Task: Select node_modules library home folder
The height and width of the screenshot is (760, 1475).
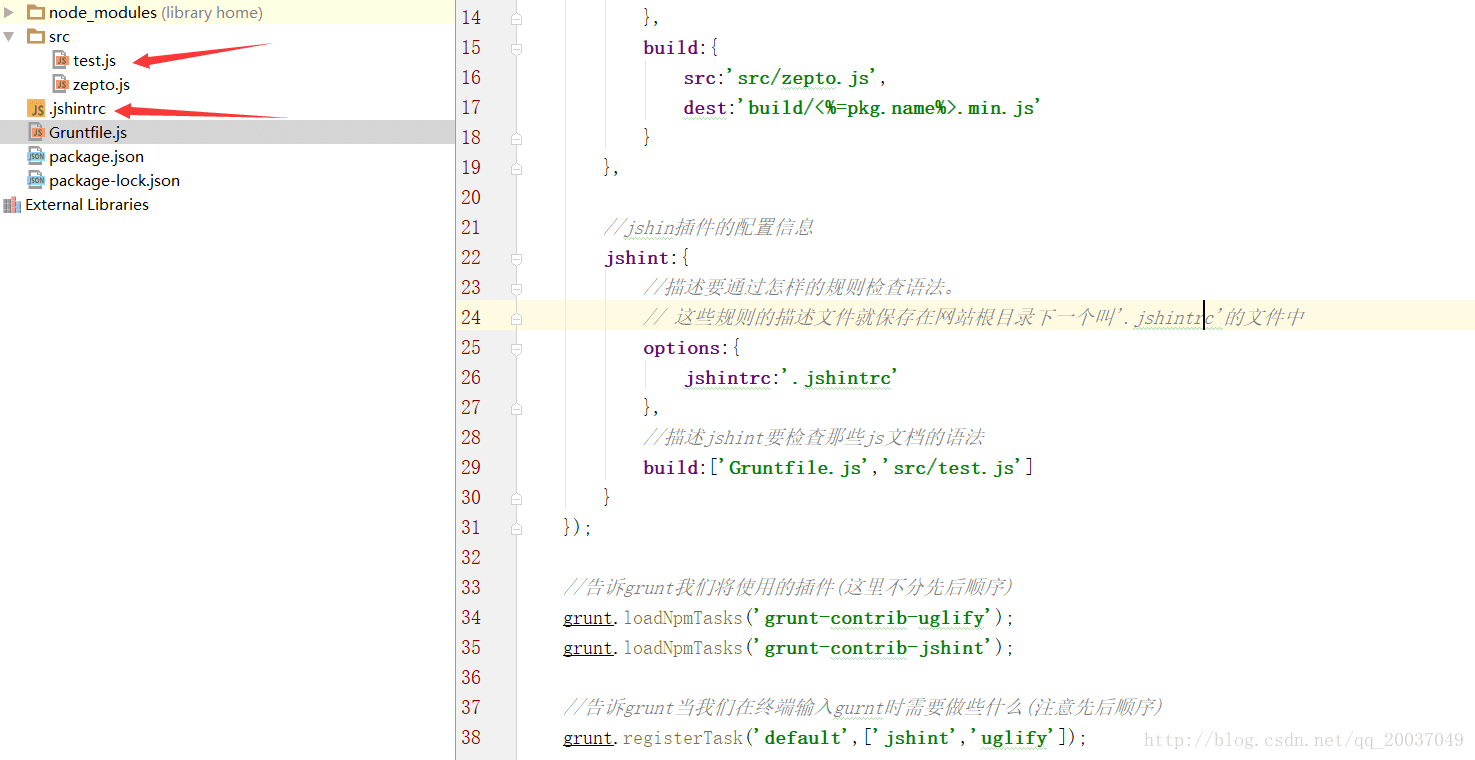Action: pos(156,13)
